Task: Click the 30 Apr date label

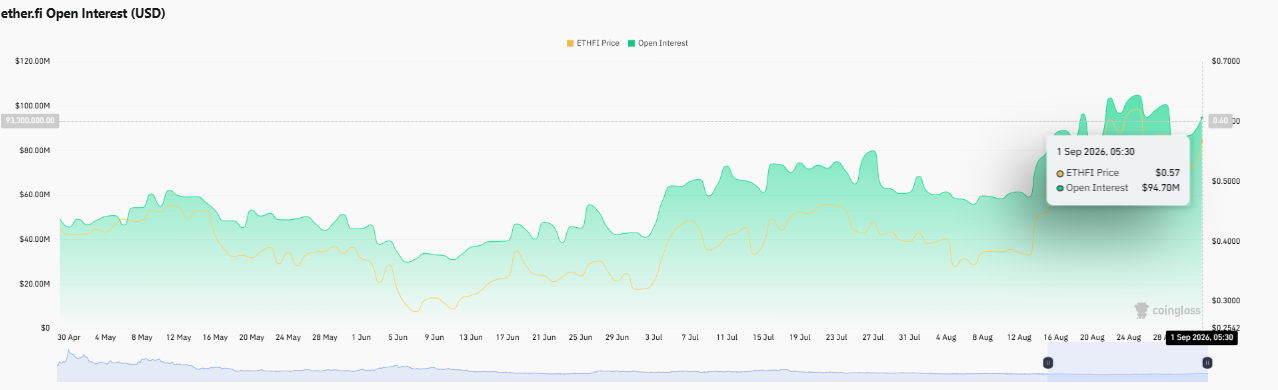Action: [x=69, y=338]
